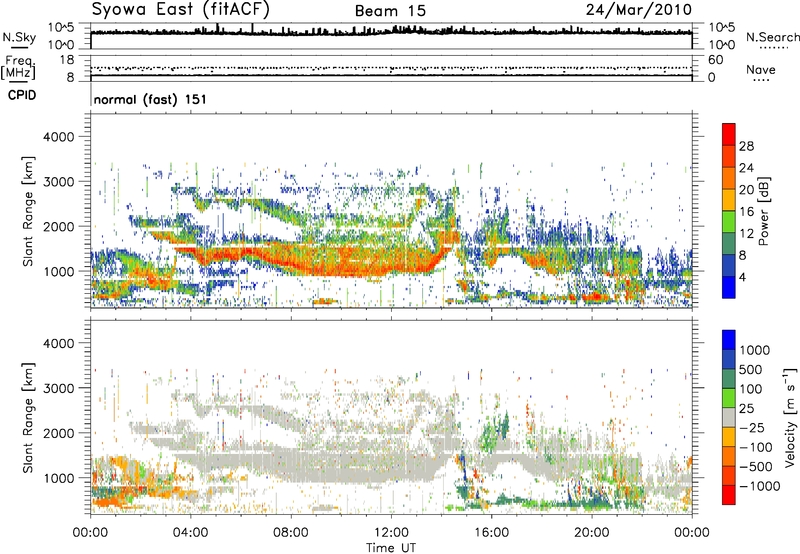This screenshot has height=554, width=800.
Task: Click the '00:00' label at time axis end
Action: [x=692, y=533]
